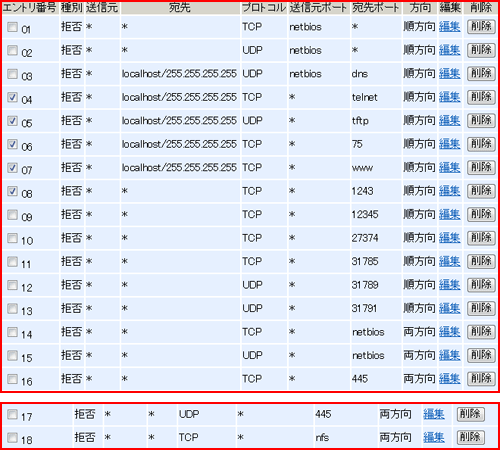Click 削除 button for entry 13

pyautogui.click(x=481, y=308)
